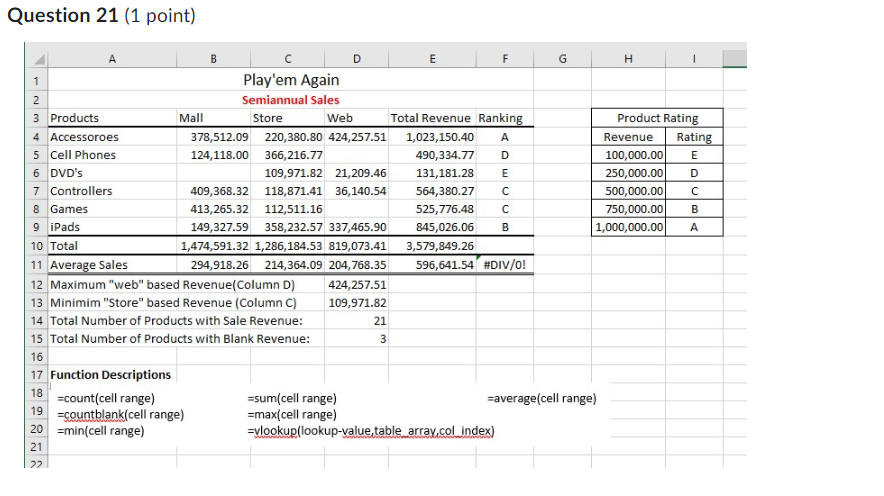The height and width of the screenshot is (496, 884).
Task: Click rating revenue 1,000,000.00
Action: pos(629,227)
